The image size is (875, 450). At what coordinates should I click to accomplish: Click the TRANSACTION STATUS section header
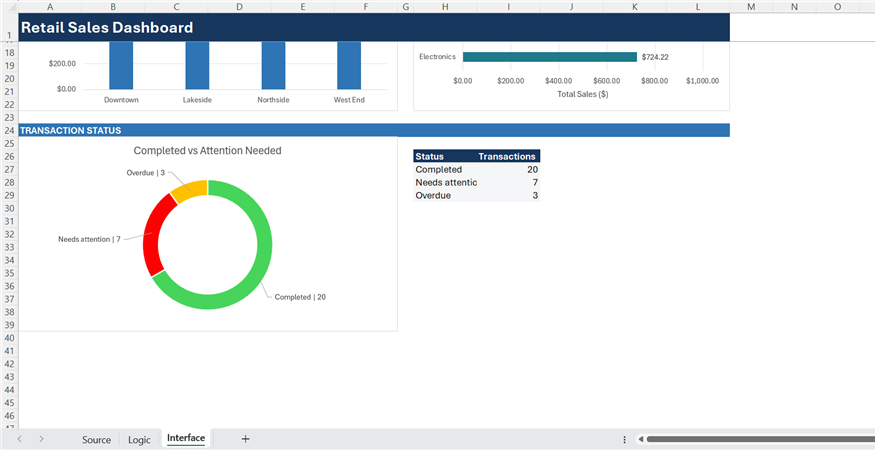pos(374,131)
